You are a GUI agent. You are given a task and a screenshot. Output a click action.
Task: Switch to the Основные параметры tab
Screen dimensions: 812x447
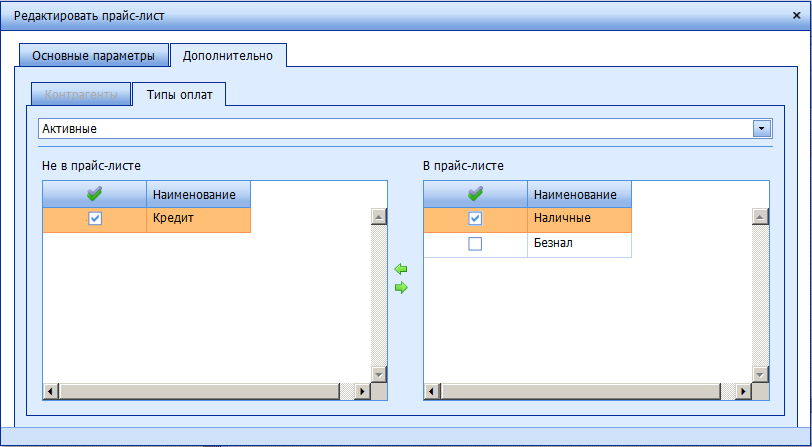[x=93, y=56]
